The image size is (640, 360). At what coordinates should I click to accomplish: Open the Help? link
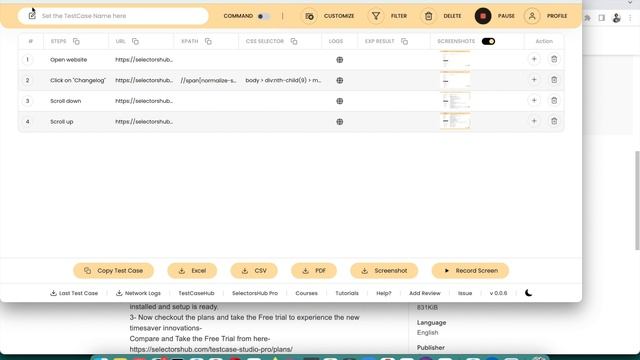pos(384,293)
